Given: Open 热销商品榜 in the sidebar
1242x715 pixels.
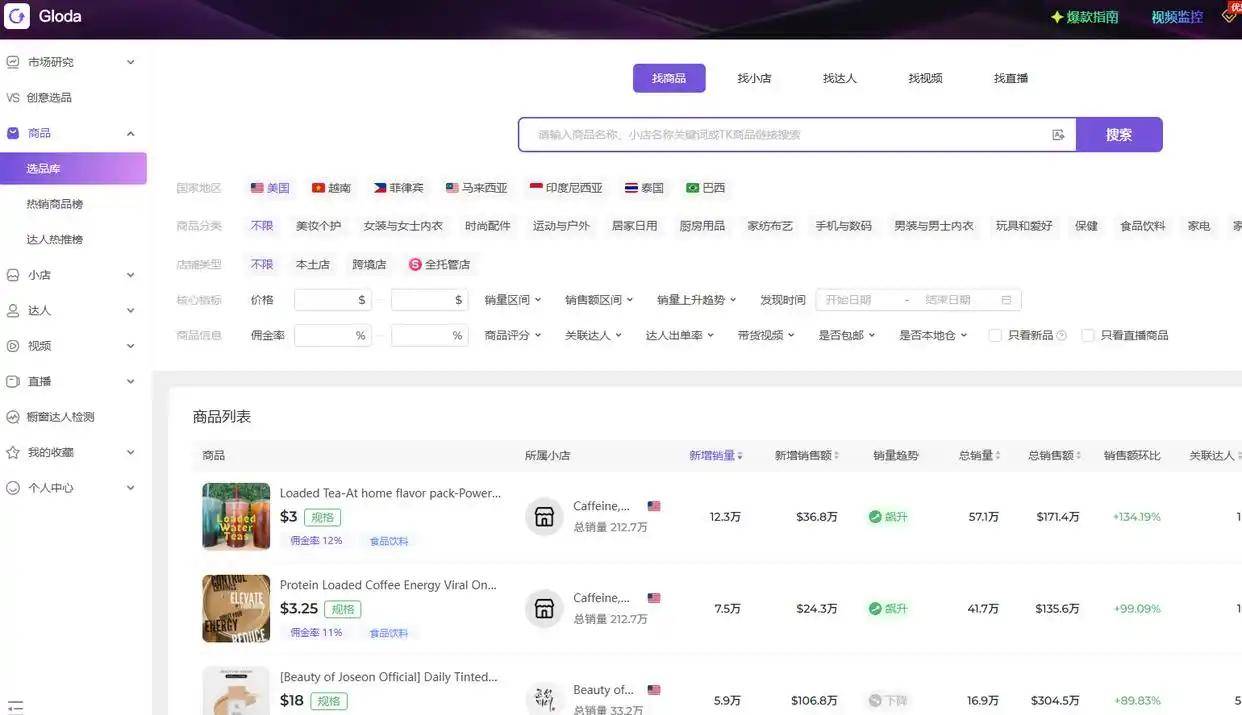Looking at the screenshot, I should pos(55,204).
